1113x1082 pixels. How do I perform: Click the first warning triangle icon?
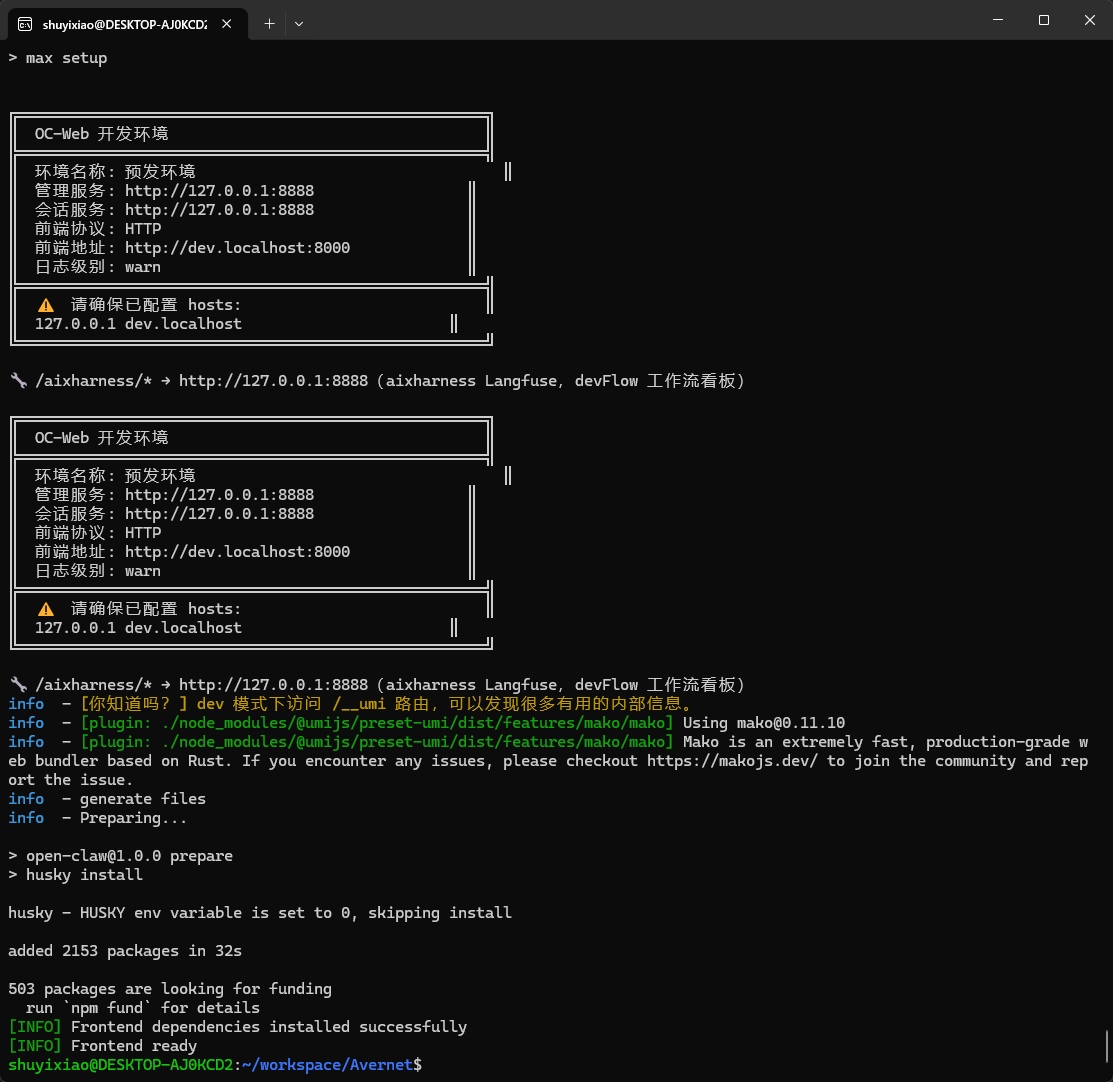[46, 305]
